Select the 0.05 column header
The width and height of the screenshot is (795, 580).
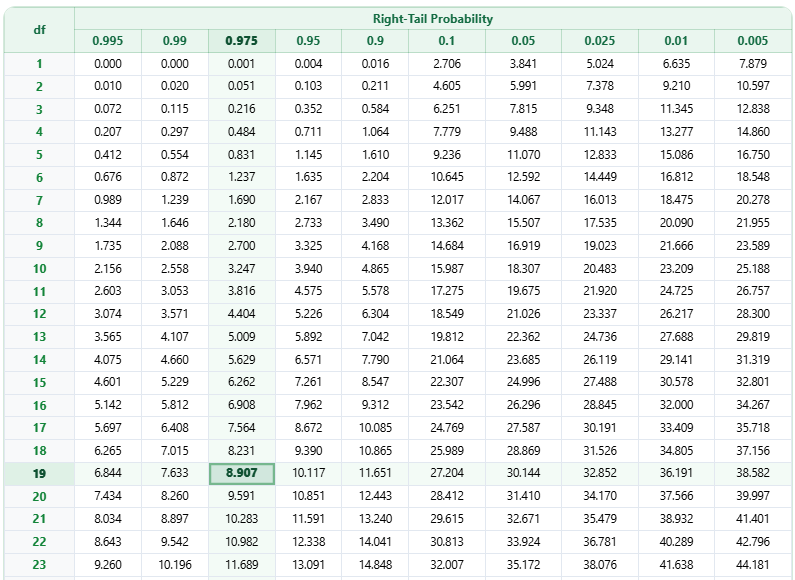523,41
